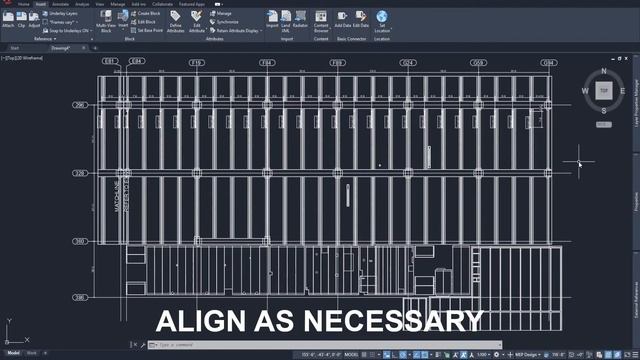Open Define Attributes
Image resolution: width=640 pixels, height=360 pixels.
tap(176, 21)
